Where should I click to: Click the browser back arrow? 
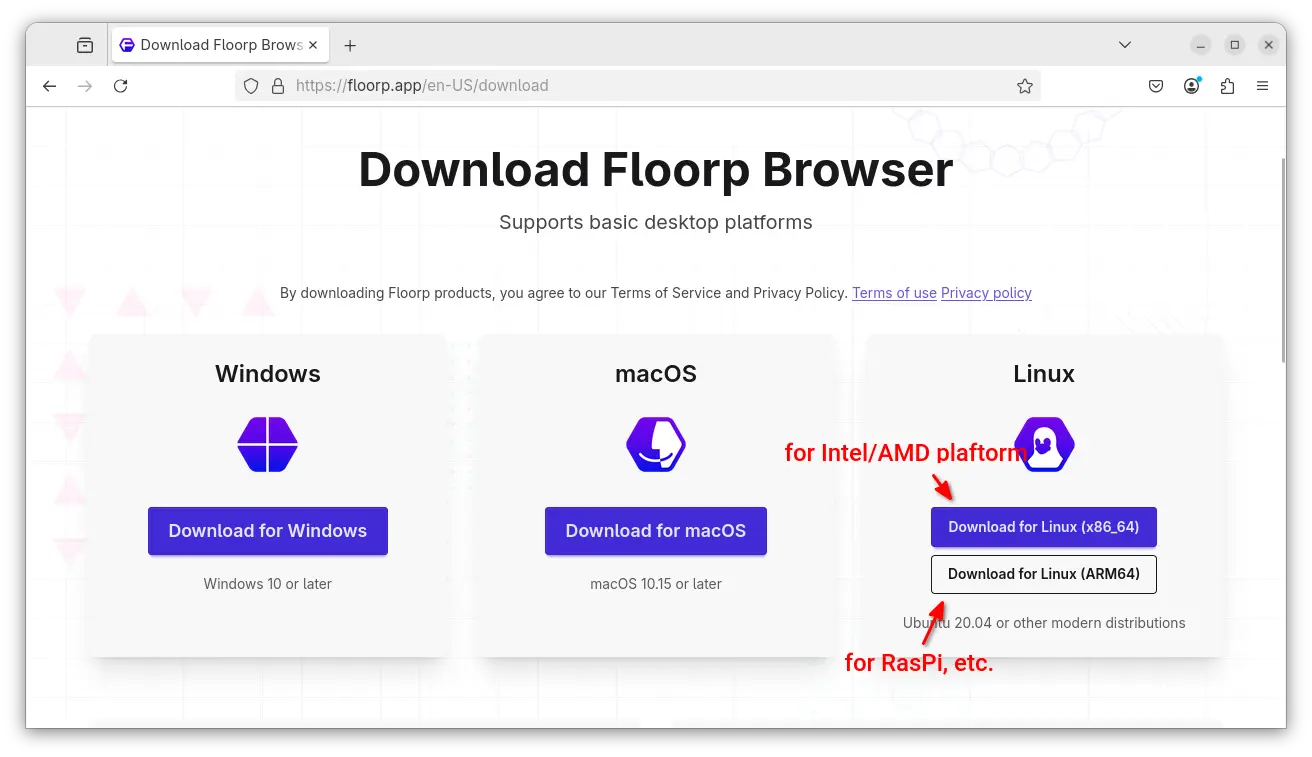pyautogui.click(x=49, y=86)
